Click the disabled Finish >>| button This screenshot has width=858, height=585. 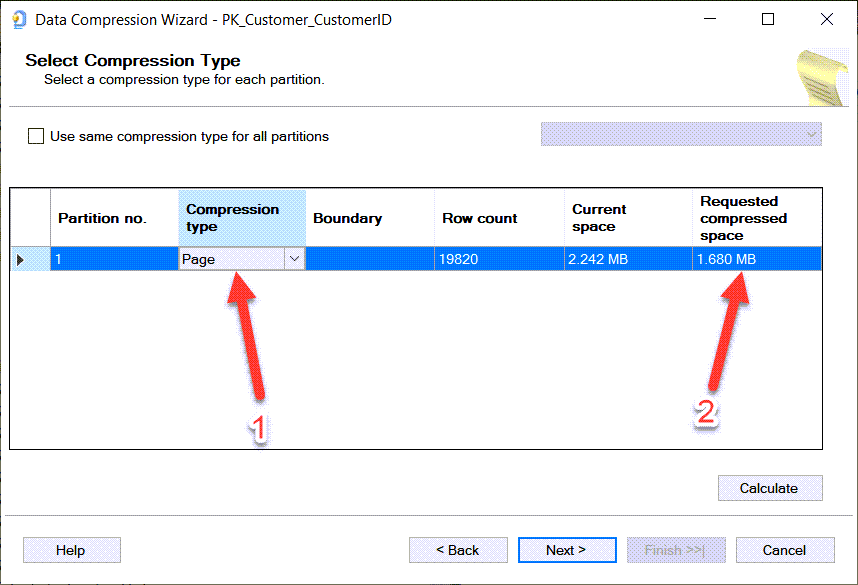pyautogui.click(x=676, y=550)
